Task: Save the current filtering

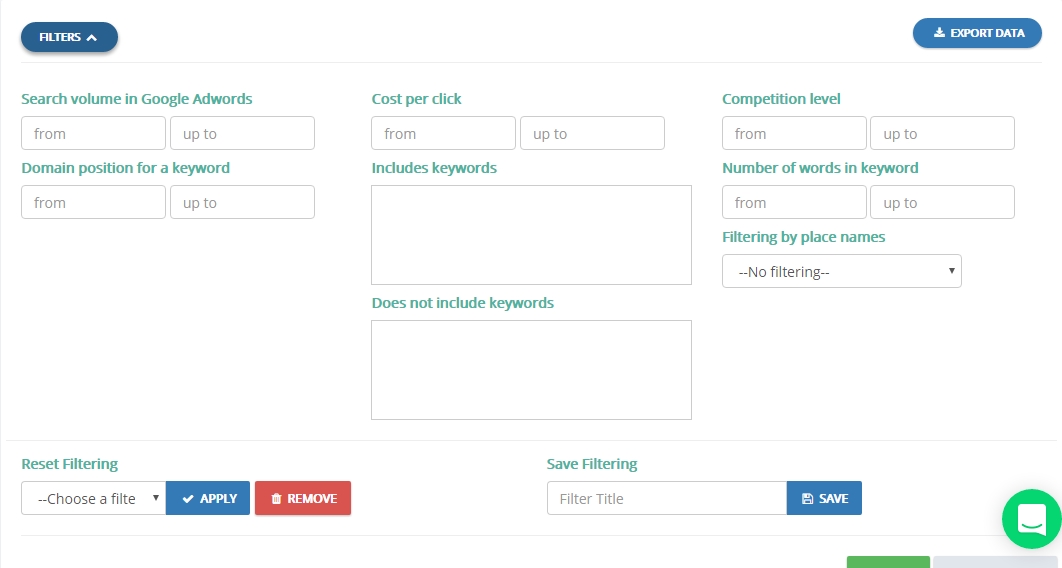Action: (824, 498)
